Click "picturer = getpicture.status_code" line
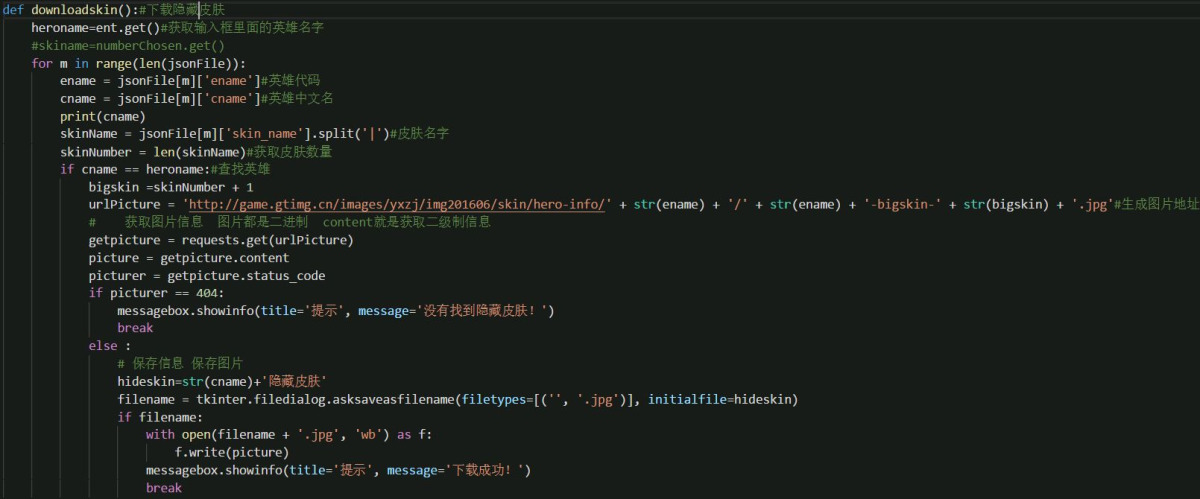Screen dimensions: 1200x499 (207, 276)
